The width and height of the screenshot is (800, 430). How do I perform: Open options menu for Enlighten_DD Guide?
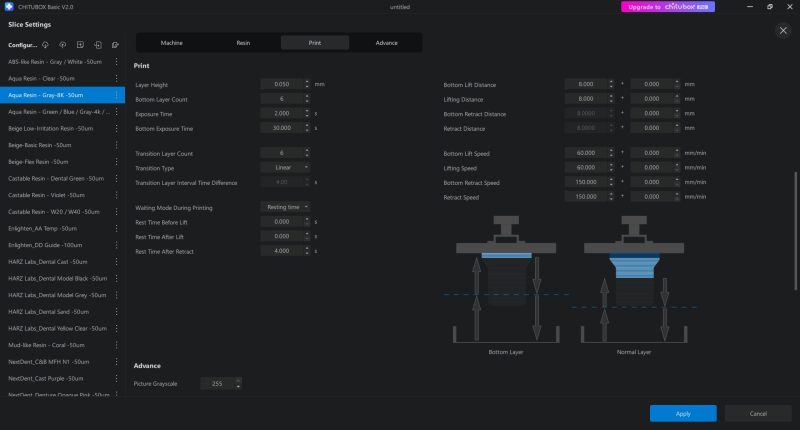tap(116, 245)
